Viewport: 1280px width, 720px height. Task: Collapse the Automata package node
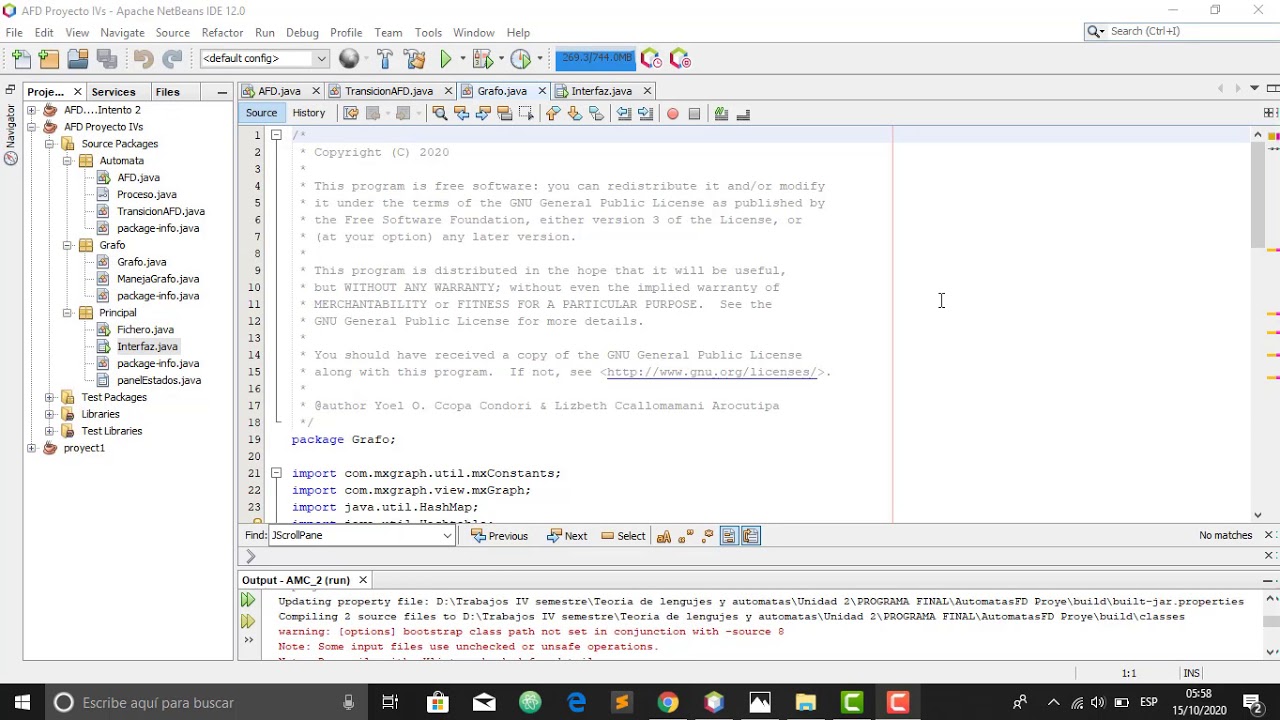click(67, 161)
